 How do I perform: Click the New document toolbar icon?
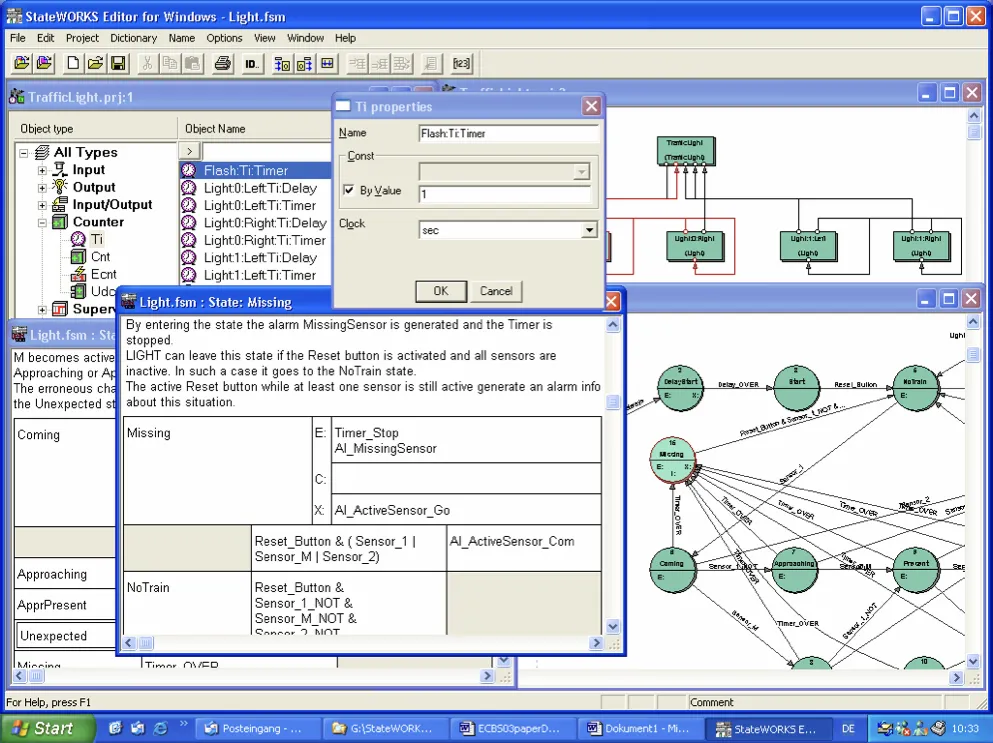[x=73, y=64]
